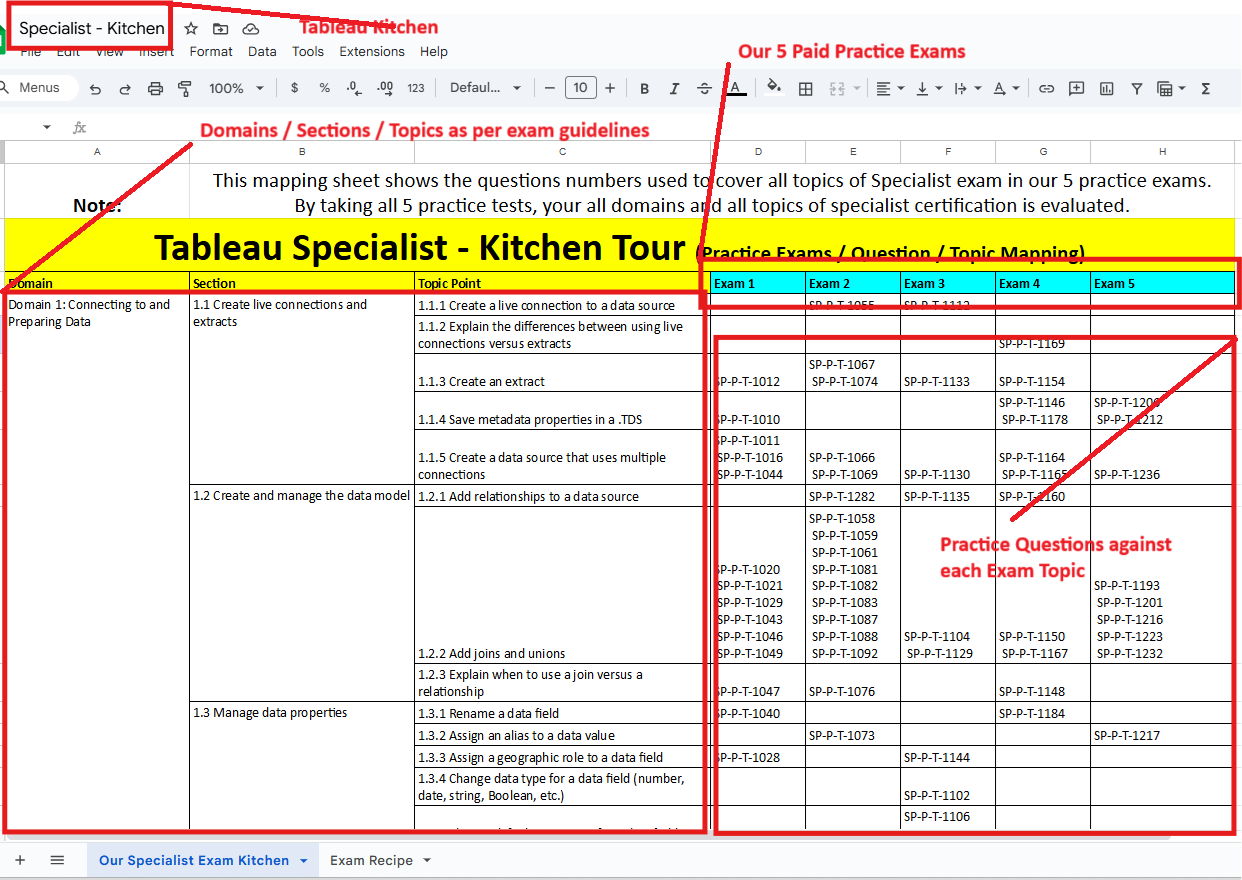Viewport: 1242px width, 880px height.
Task: Show all sheets list
Action: click(57, 860)
